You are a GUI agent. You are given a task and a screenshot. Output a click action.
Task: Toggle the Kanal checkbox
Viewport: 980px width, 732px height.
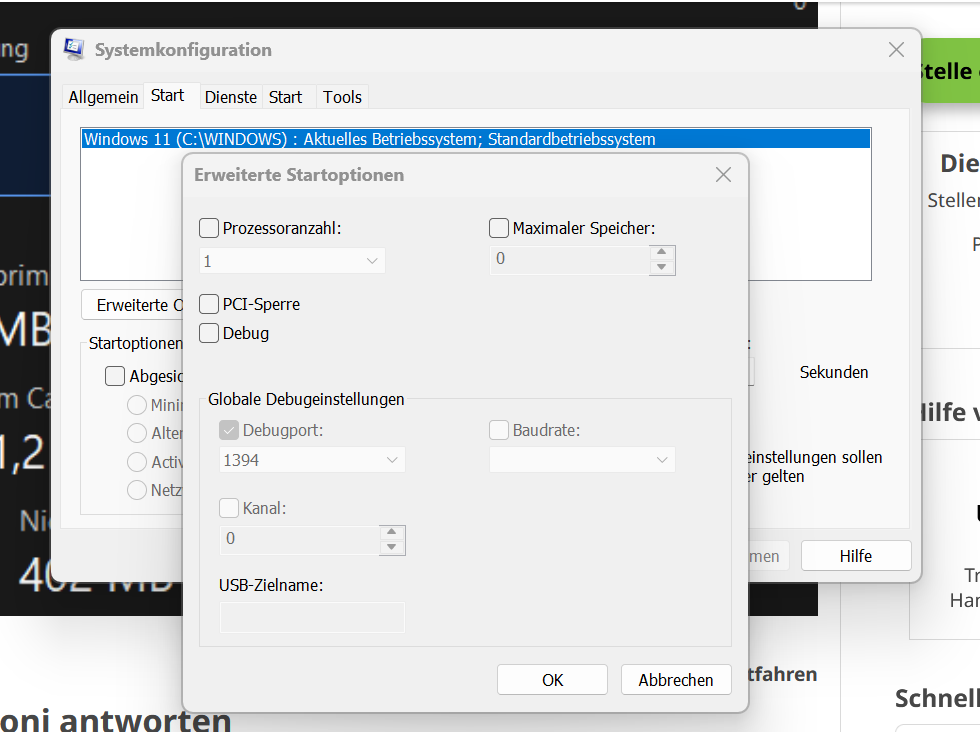pyautogui.click(x=229, y=508)
